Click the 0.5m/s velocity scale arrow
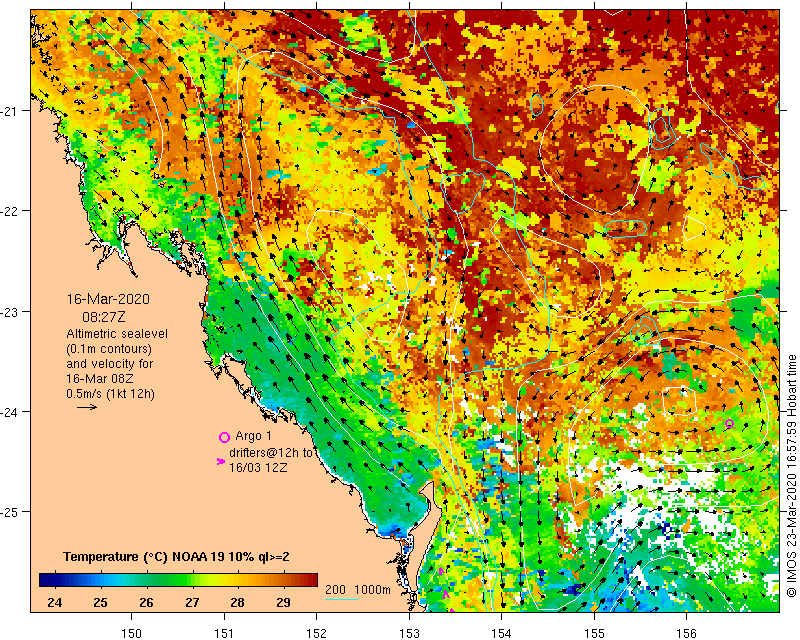 87,407
